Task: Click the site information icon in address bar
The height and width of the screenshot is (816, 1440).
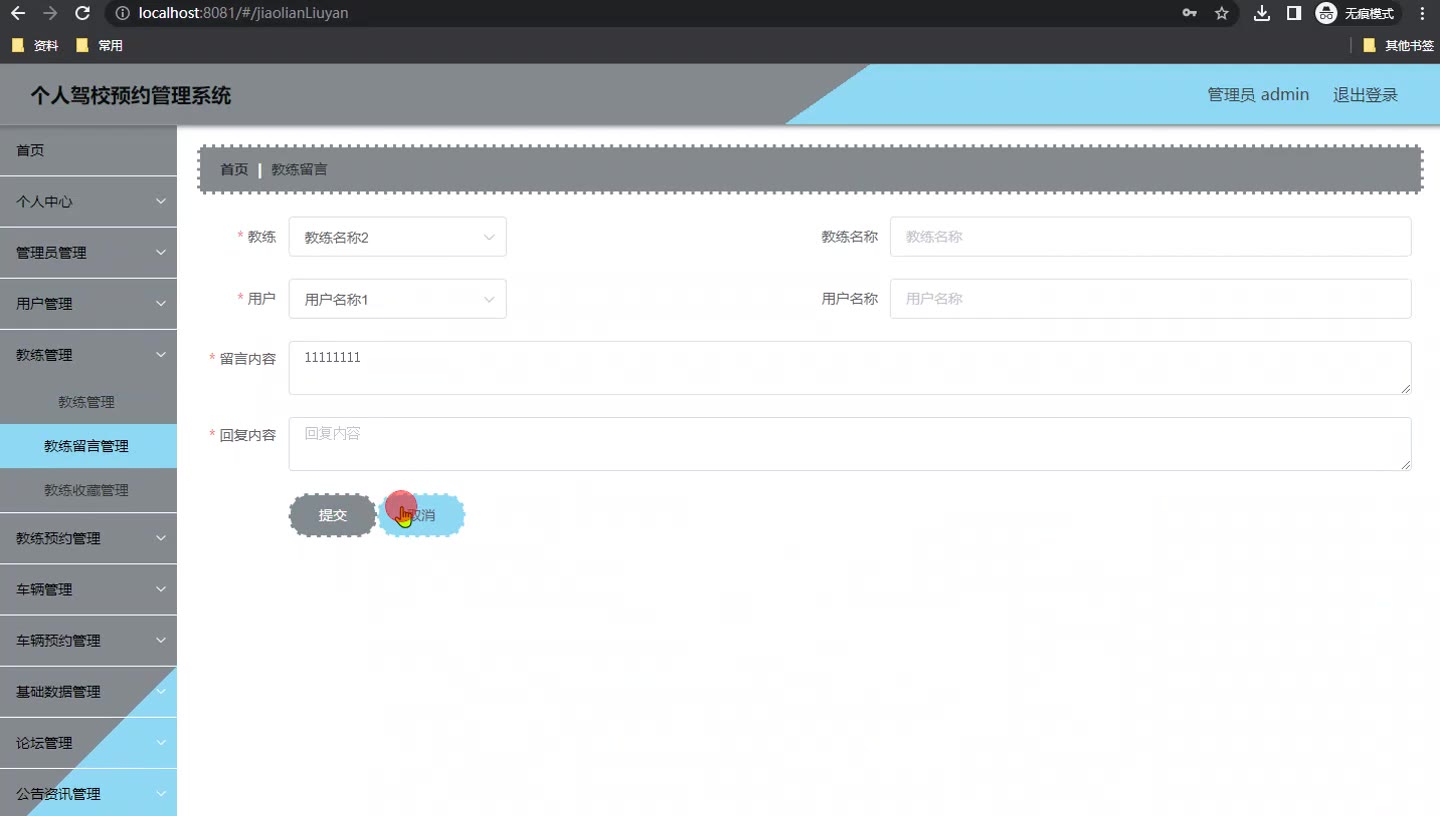Action: 122,14
